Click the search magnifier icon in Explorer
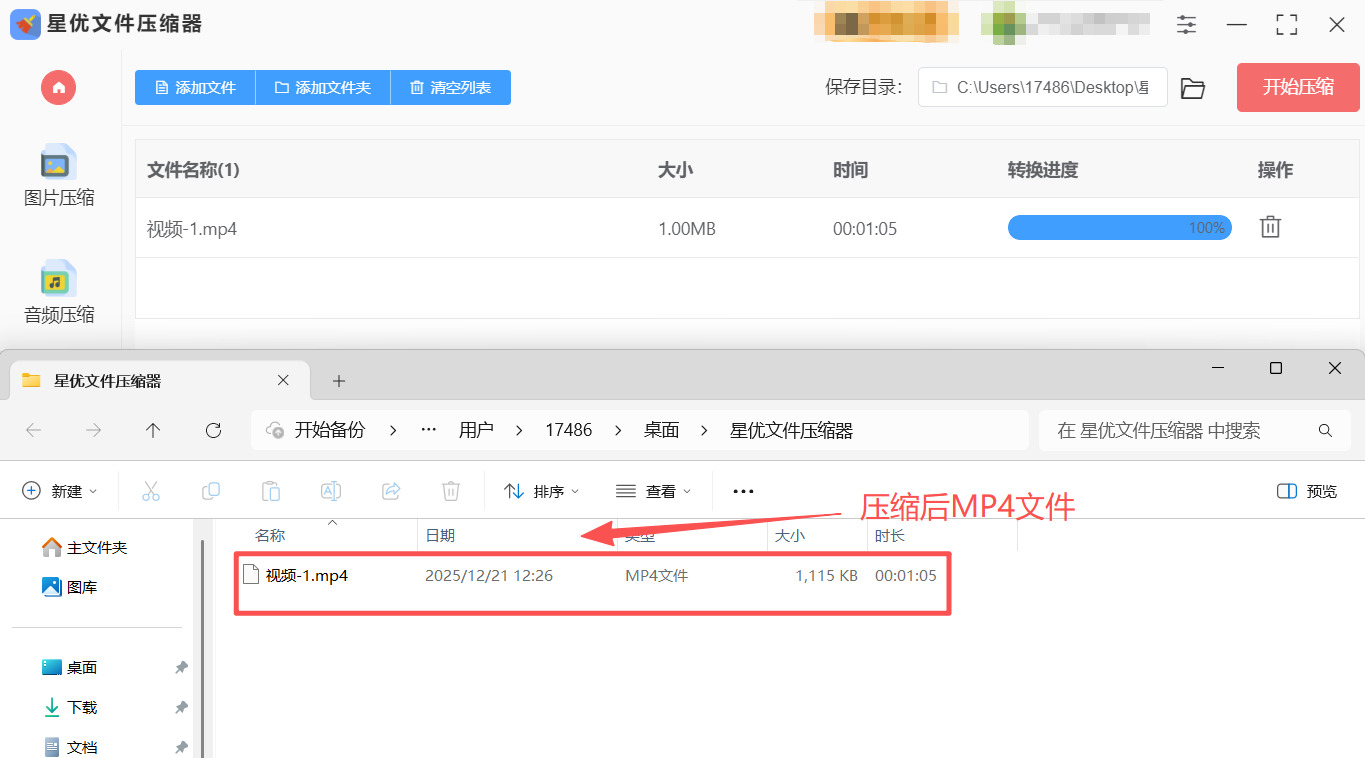Viewport: 1365px width, 758px height. [x=1326, y=431]
